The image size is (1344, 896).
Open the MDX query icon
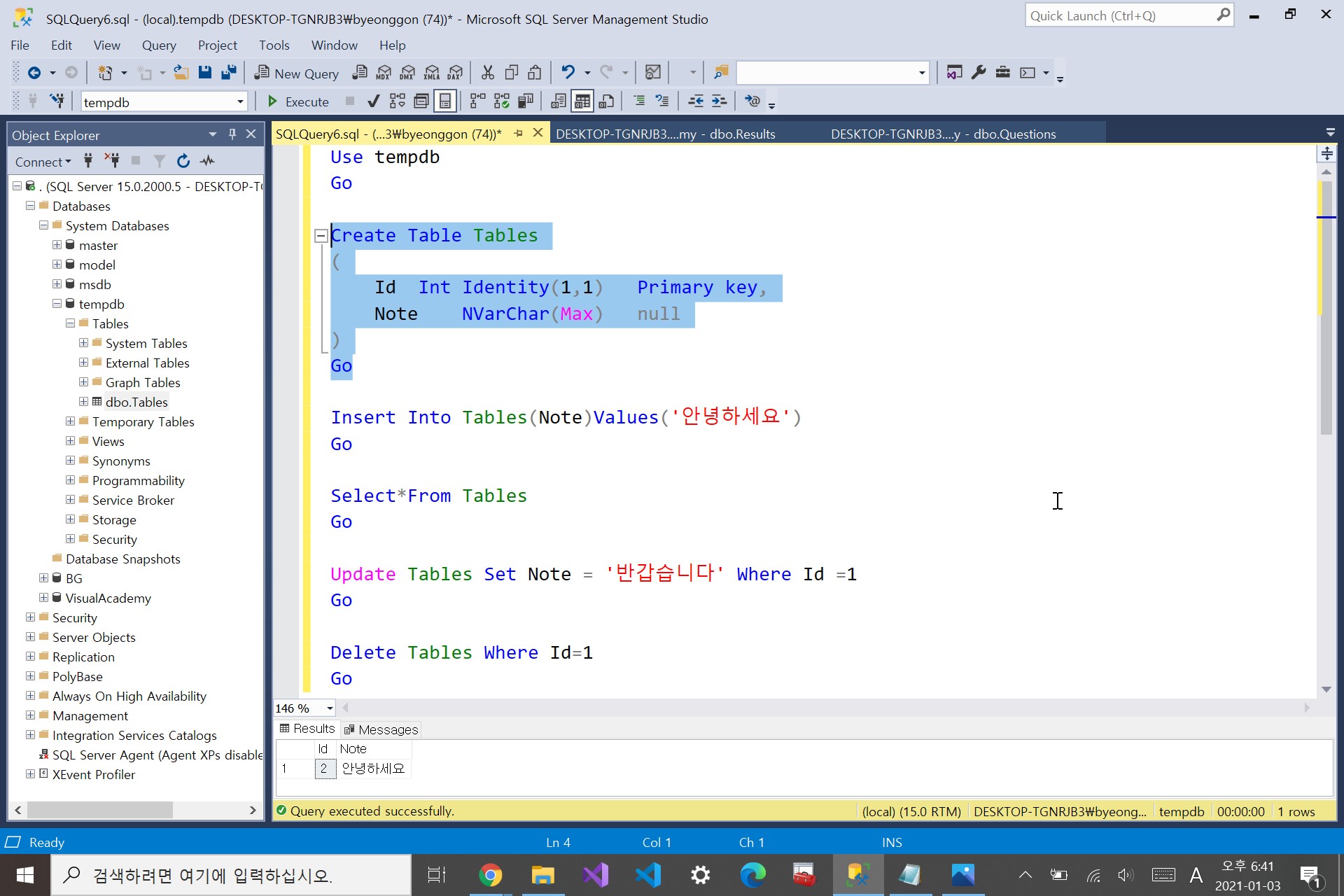pos(384,73)
